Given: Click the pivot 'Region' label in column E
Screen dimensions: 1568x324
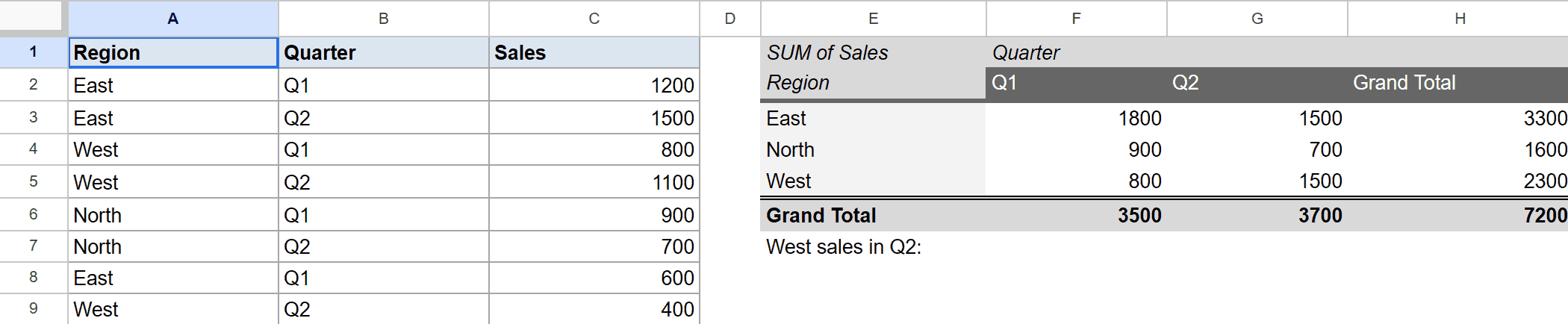Looking at the screenshot, I should 874,83.
